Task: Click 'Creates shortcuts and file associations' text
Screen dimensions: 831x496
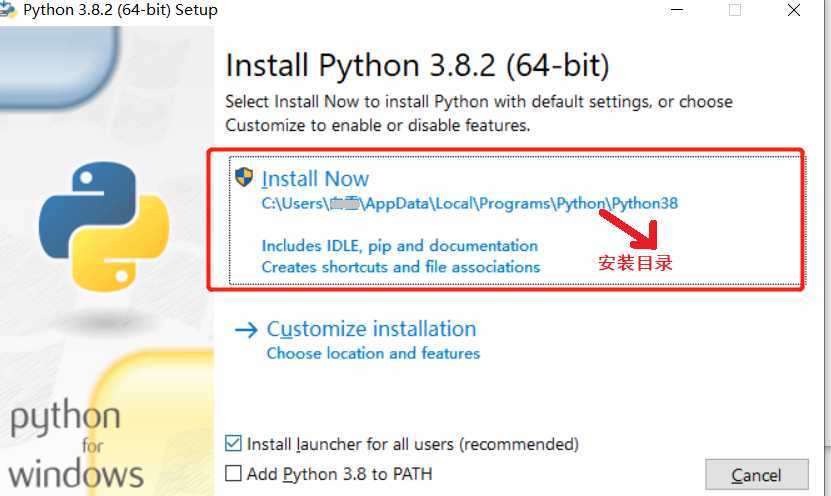Action: click(x=401, y=267)
